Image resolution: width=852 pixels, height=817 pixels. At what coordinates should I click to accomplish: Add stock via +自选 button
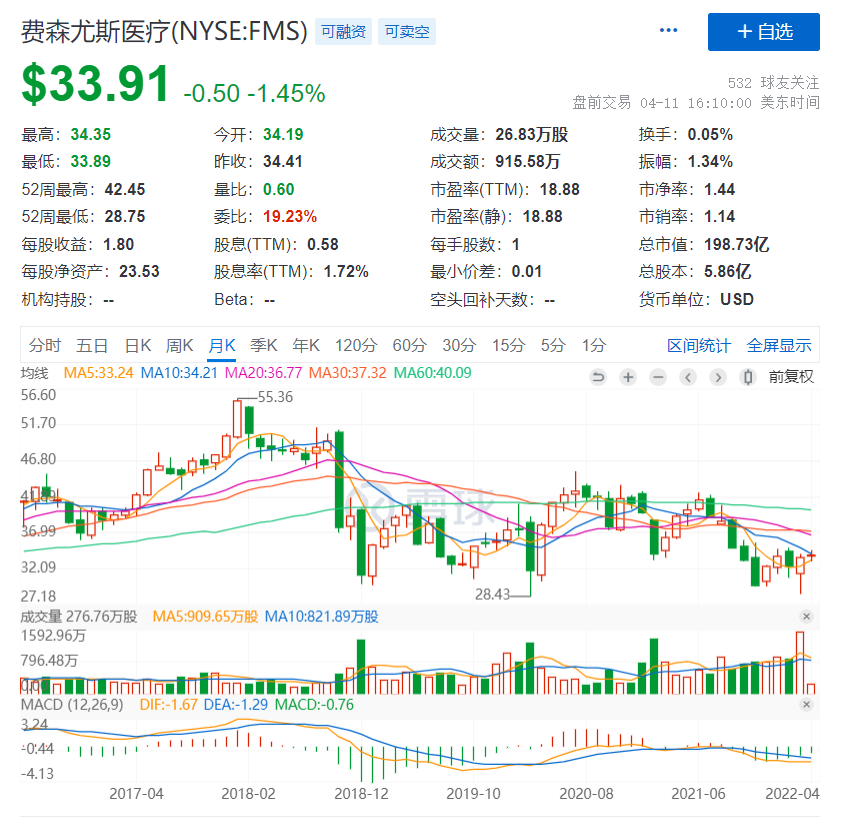point(763,32)
